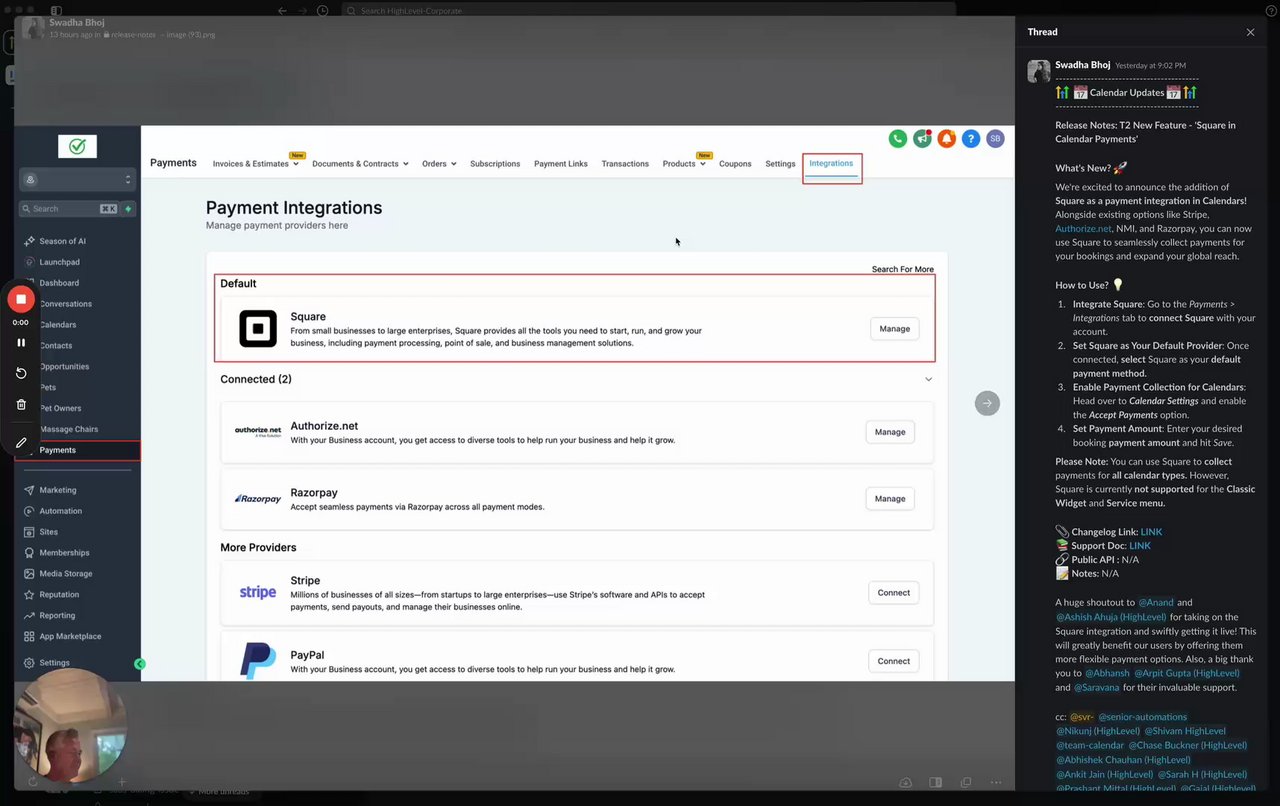Open the App Marketplace sidebar item

[x=70, y=636]
